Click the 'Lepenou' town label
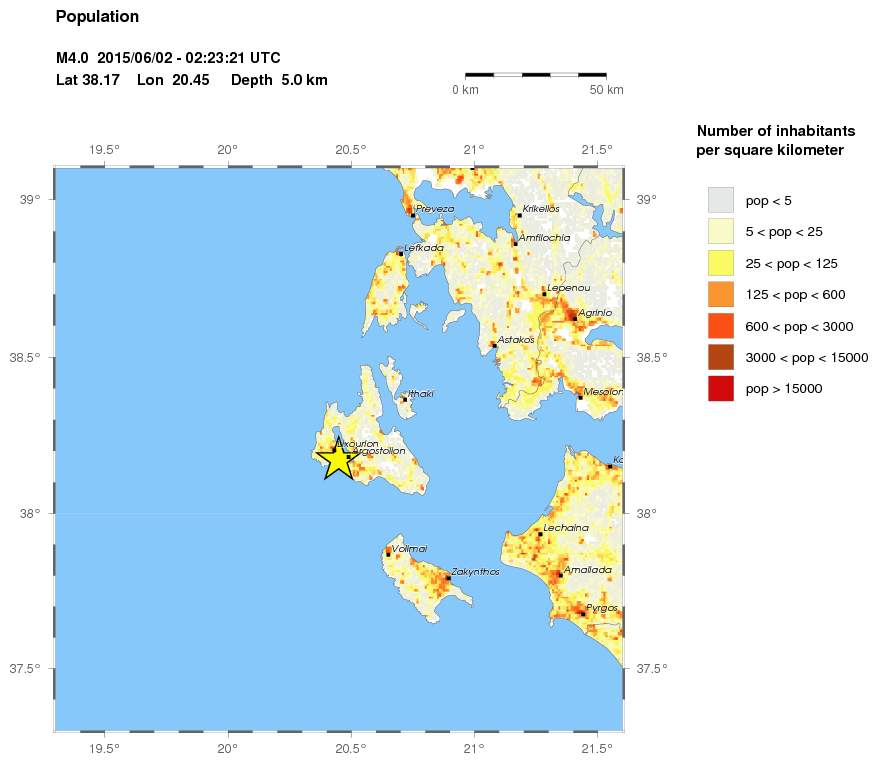878x763 pixels. (x=569, y=288)
